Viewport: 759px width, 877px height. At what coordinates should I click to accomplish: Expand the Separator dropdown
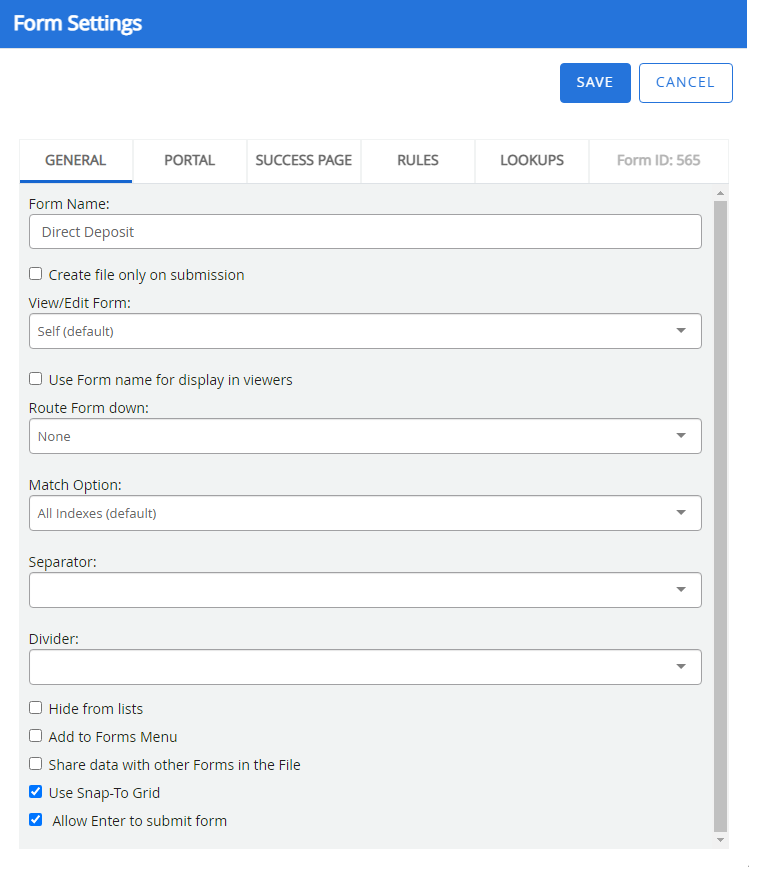pos(365,590)
